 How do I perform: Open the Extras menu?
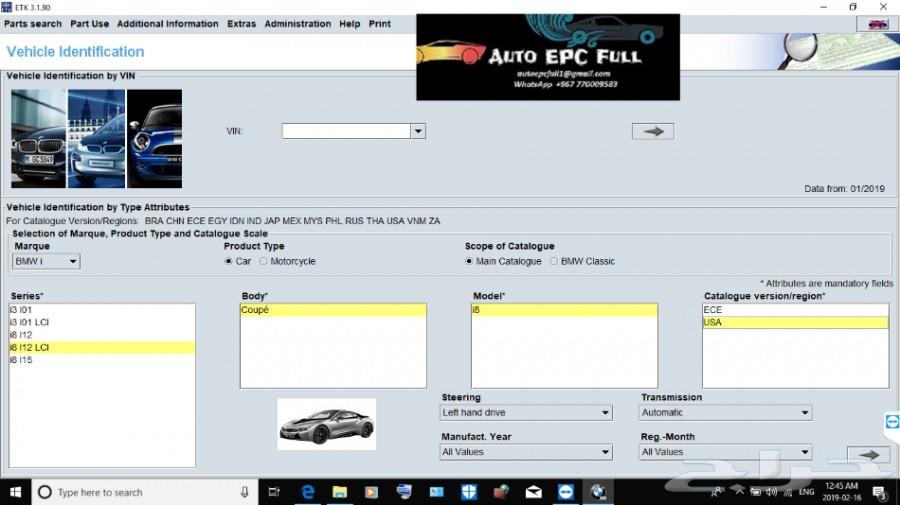click(x=242, y=24)
